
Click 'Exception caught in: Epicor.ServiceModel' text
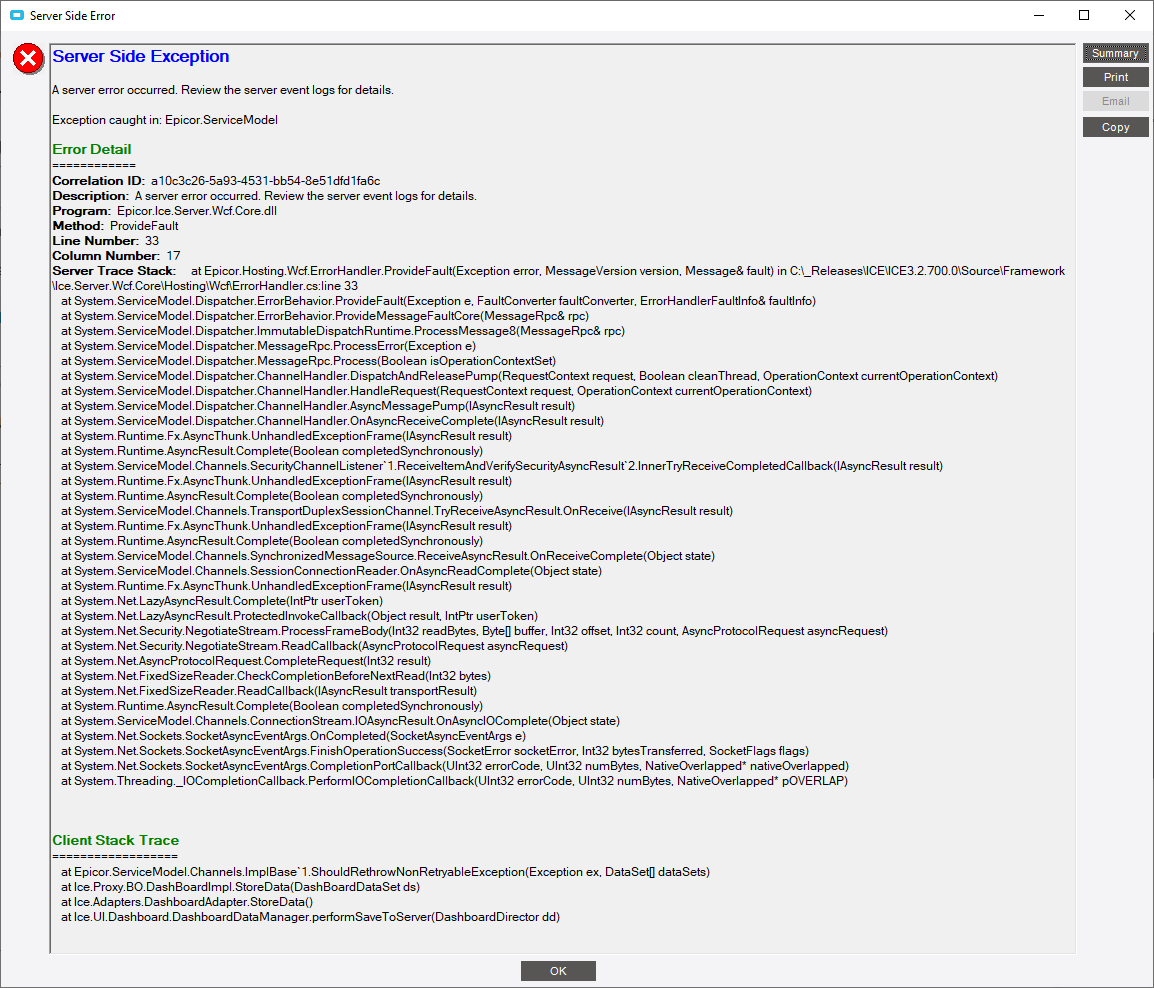165,120
